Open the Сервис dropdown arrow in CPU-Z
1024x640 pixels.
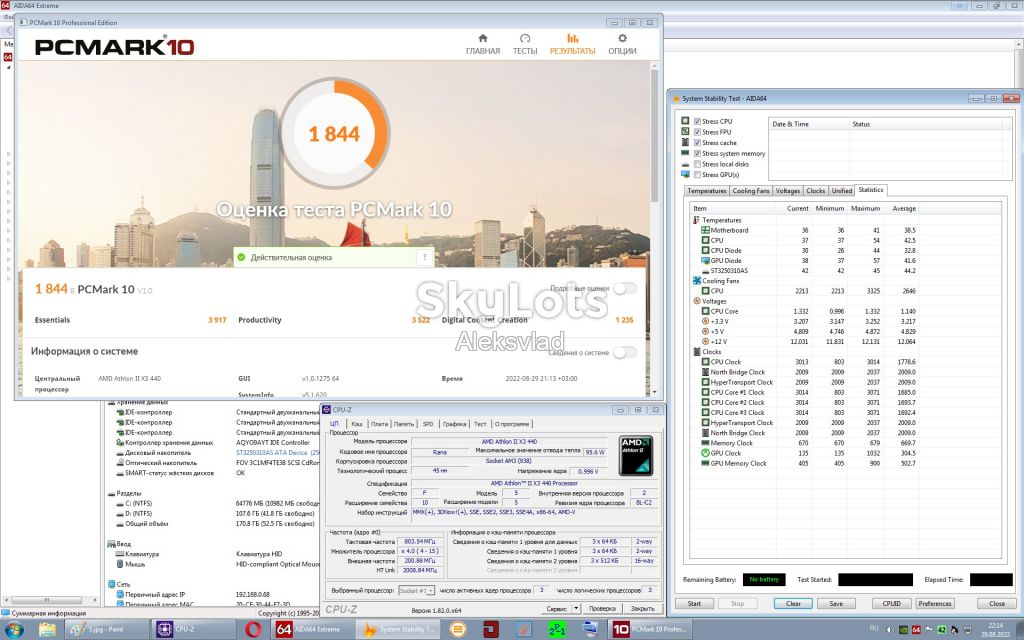(x=576, y=608)
